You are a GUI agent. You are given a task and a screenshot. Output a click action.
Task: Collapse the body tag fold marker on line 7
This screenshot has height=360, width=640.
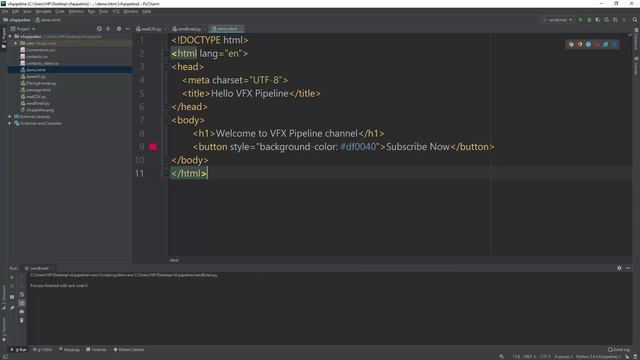167,120
